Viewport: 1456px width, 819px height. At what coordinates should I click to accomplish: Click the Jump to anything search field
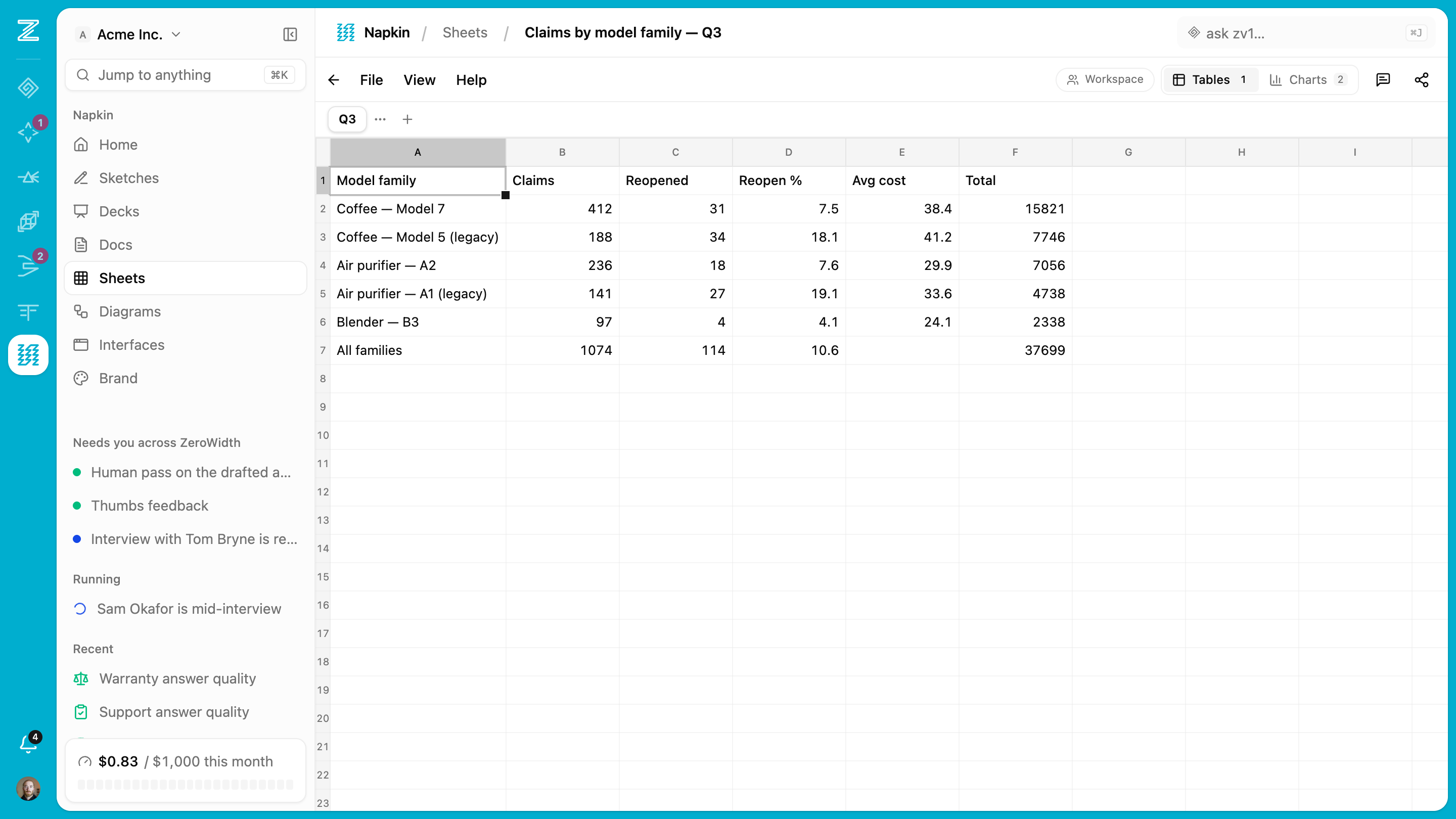[x=186, y=75]
